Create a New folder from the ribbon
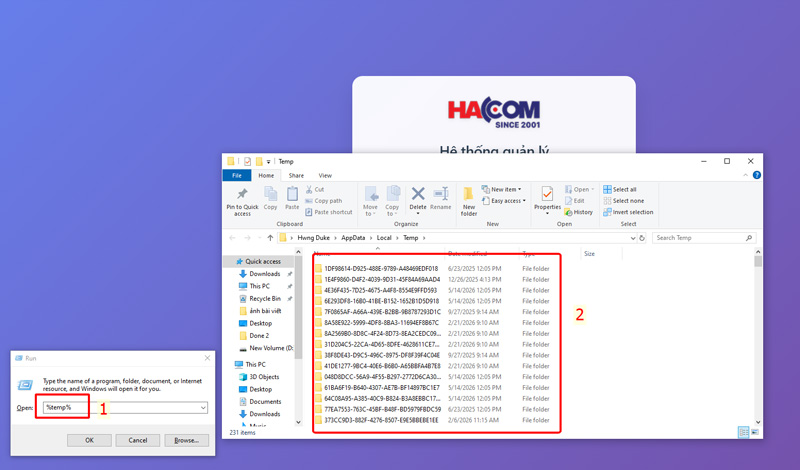800x470 pixels. point(469,201)
